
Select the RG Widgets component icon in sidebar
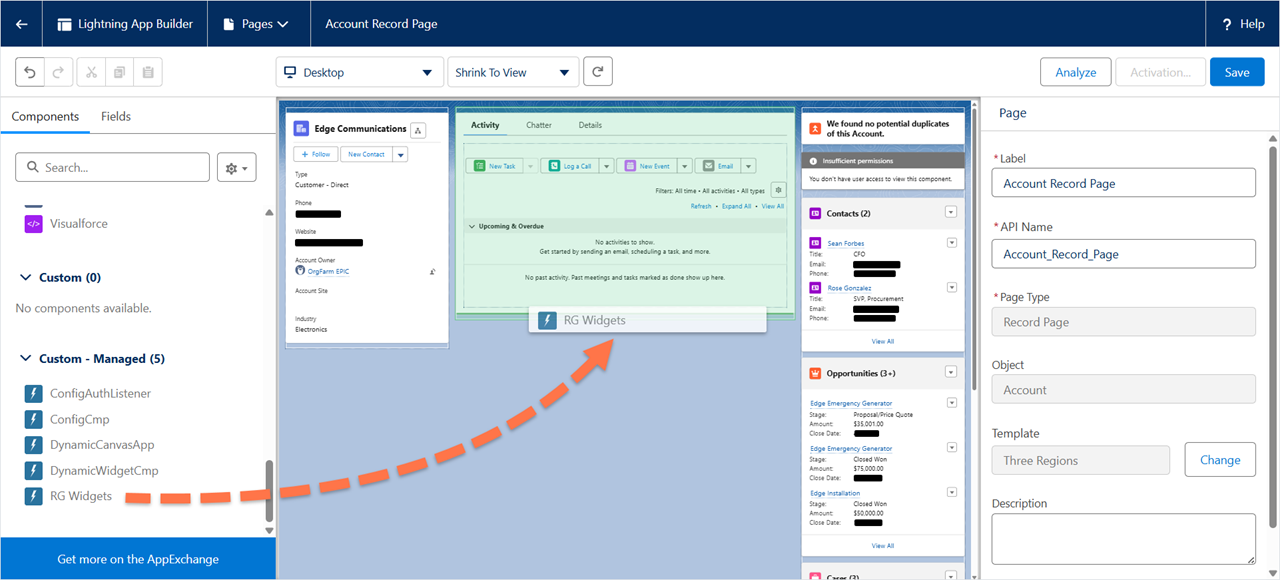33,496
